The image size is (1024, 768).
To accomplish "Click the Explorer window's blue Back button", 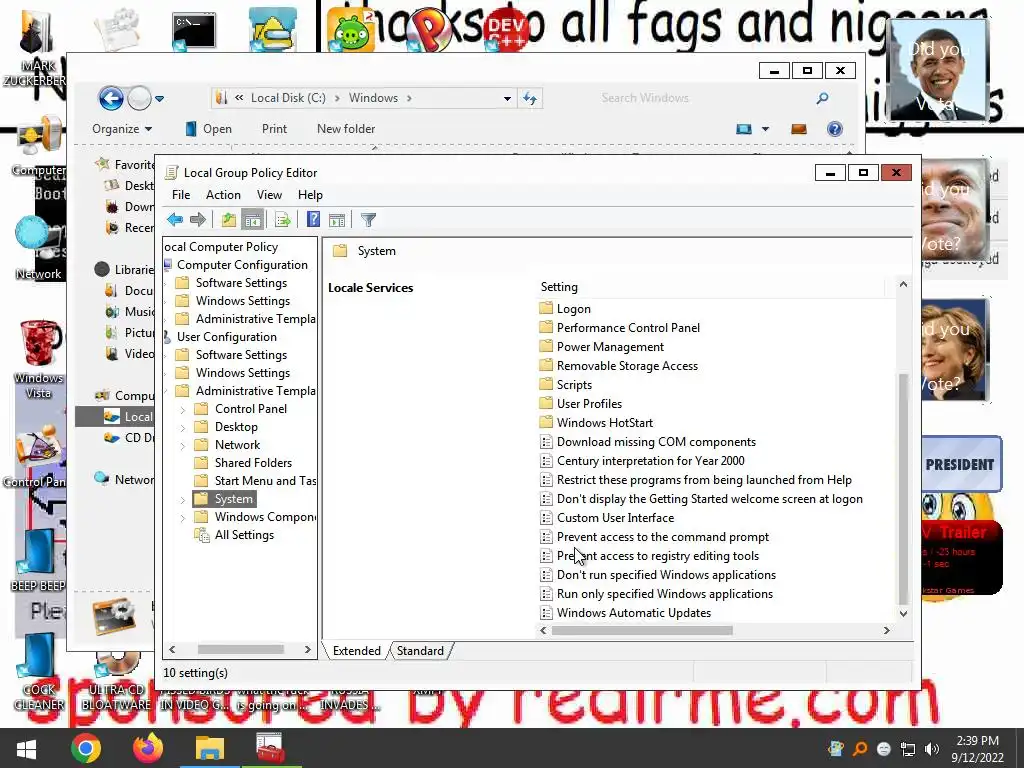I will pyautogui.click(x=111, y=99).
